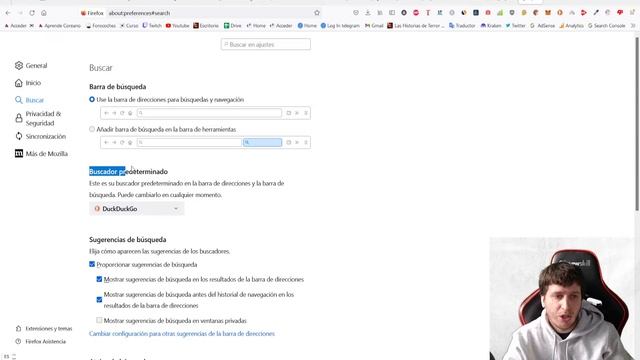
Task: Open the Search Console bookmark
Action: [607, 26]
